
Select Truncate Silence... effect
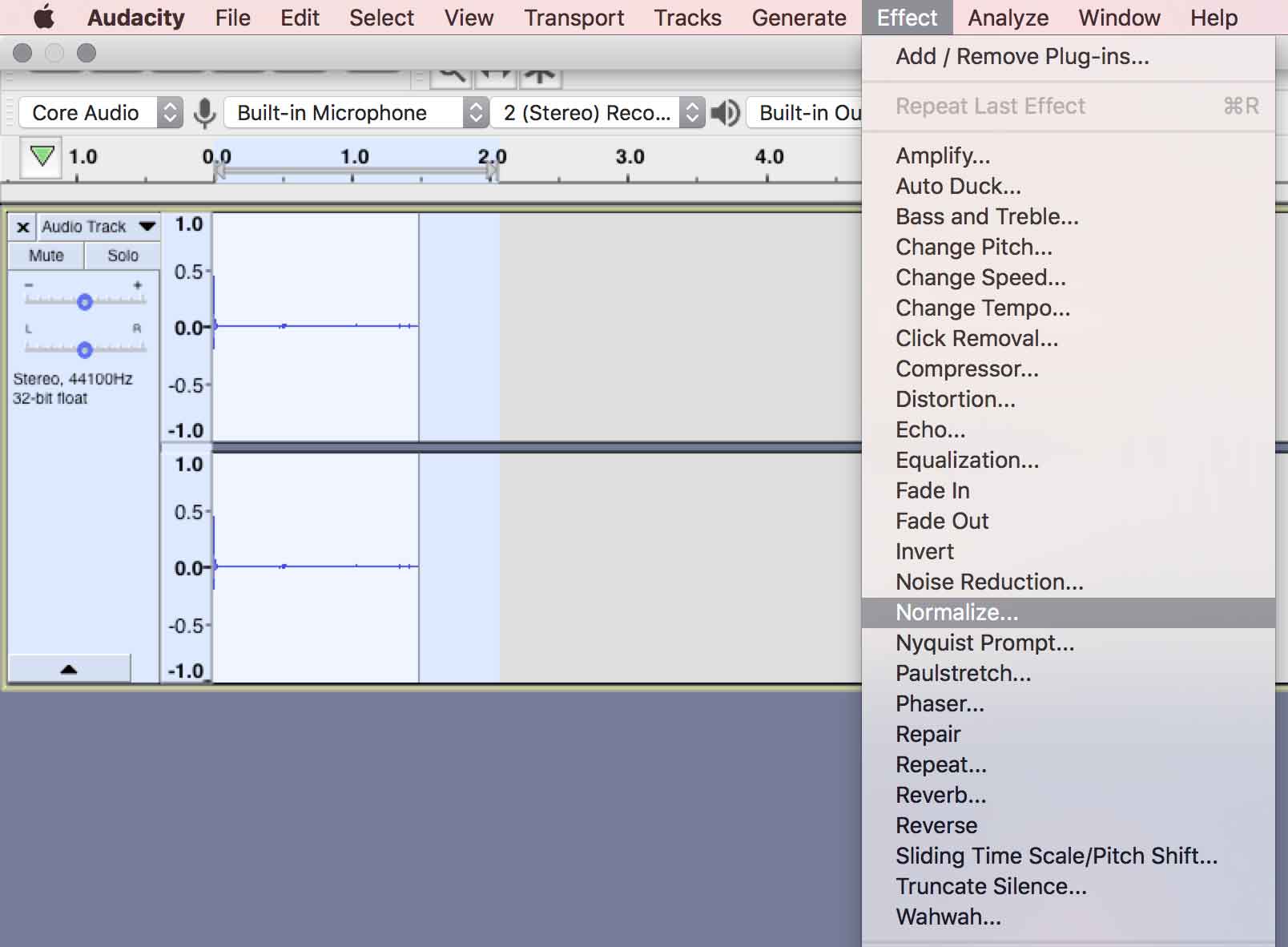(1068, 886)
